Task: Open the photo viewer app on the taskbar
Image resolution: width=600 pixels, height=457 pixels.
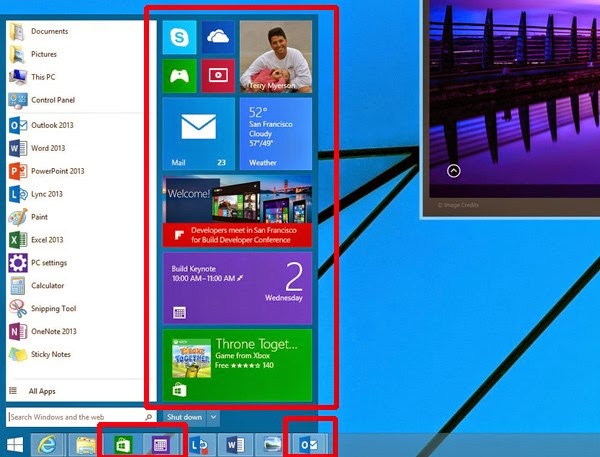Action: click(272, 445)
